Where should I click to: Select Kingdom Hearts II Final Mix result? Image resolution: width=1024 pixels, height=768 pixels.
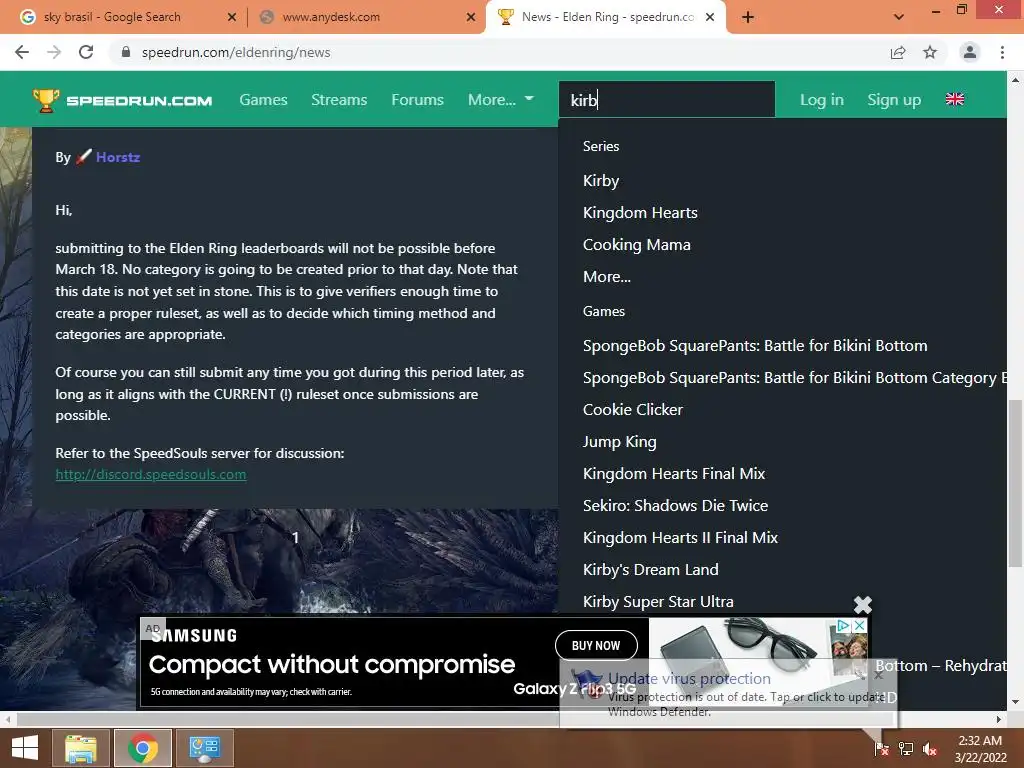coord(680,537)
